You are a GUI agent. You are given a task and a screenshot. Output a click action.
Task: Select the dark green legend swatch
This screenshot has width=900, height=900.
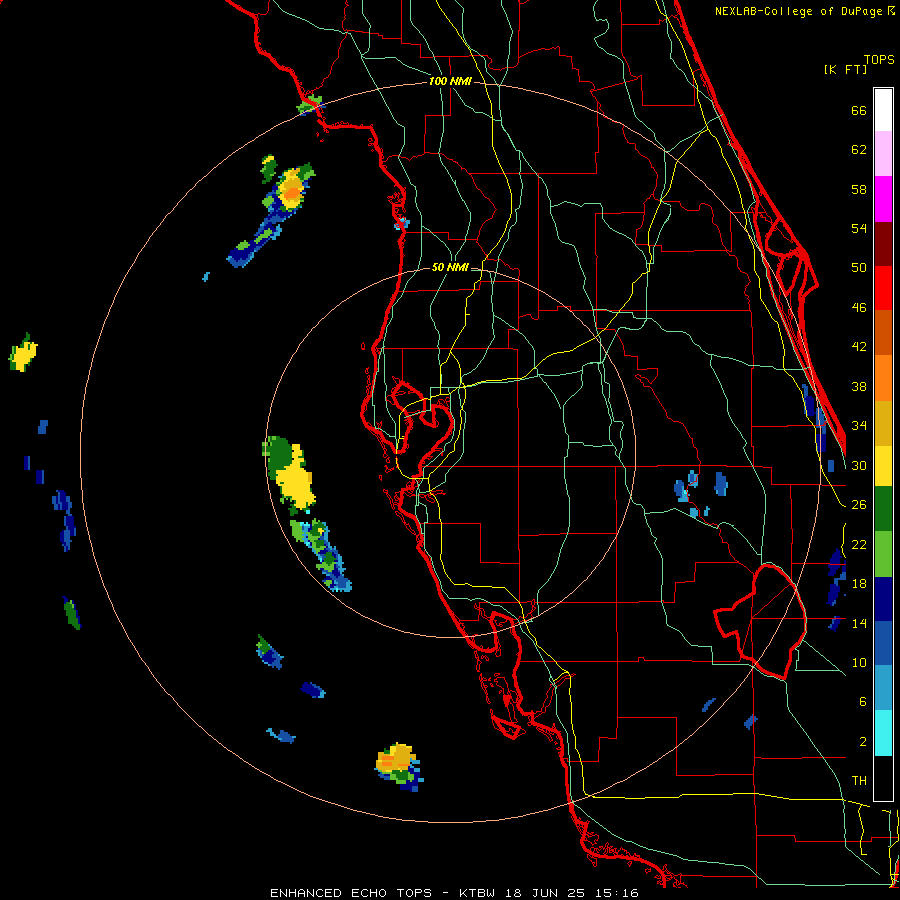point(883,509)
